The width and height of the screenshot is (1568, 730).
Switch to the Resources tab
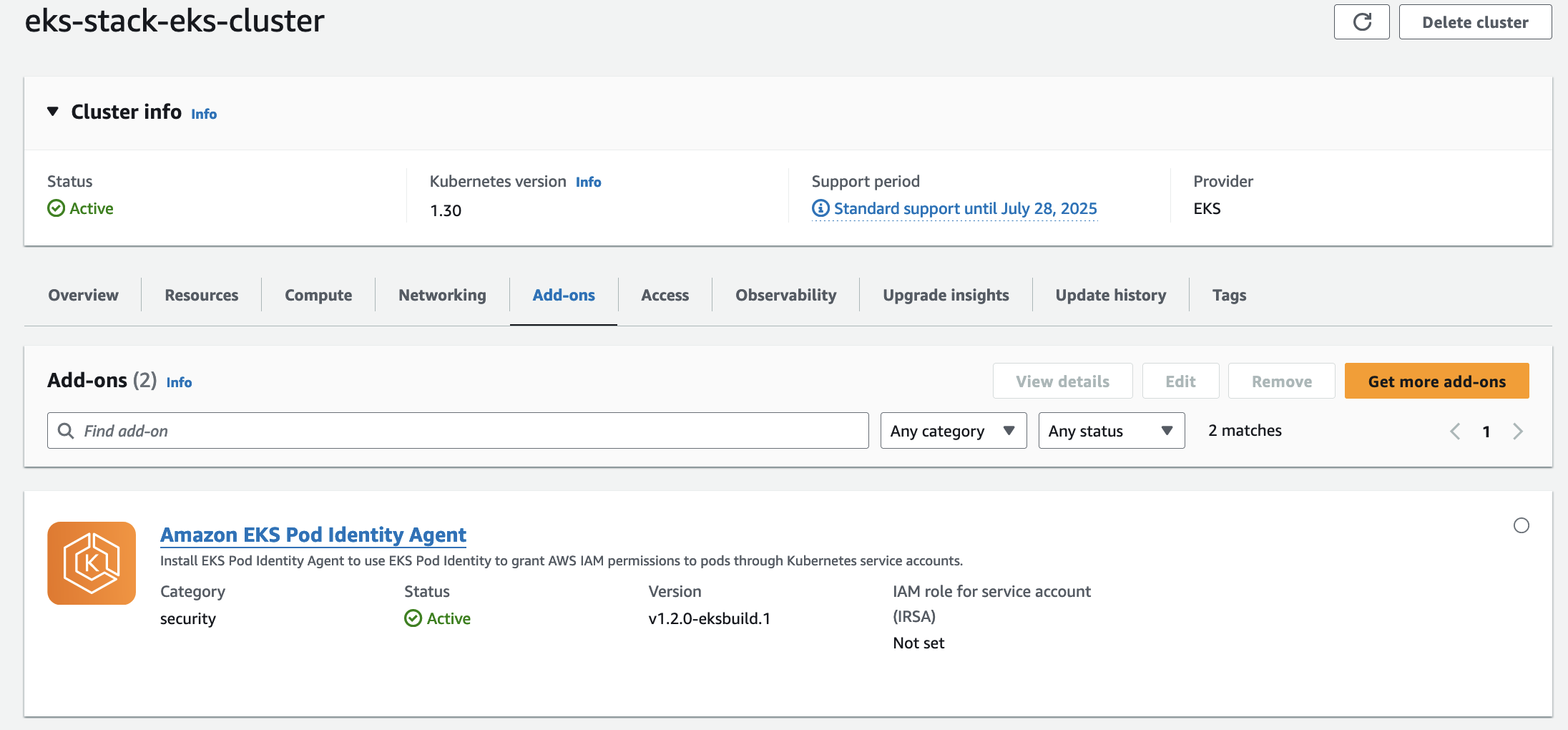point(202,295)
